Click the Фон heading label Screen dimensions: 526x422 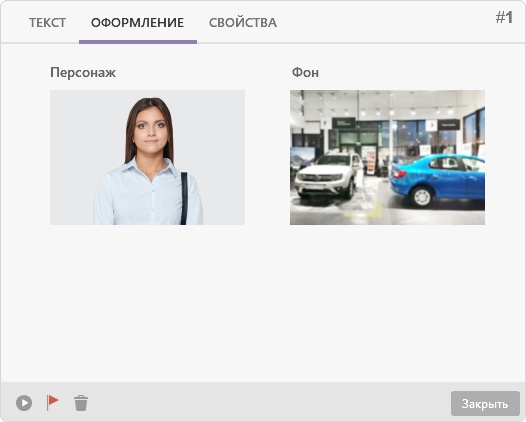click(305, 72)
